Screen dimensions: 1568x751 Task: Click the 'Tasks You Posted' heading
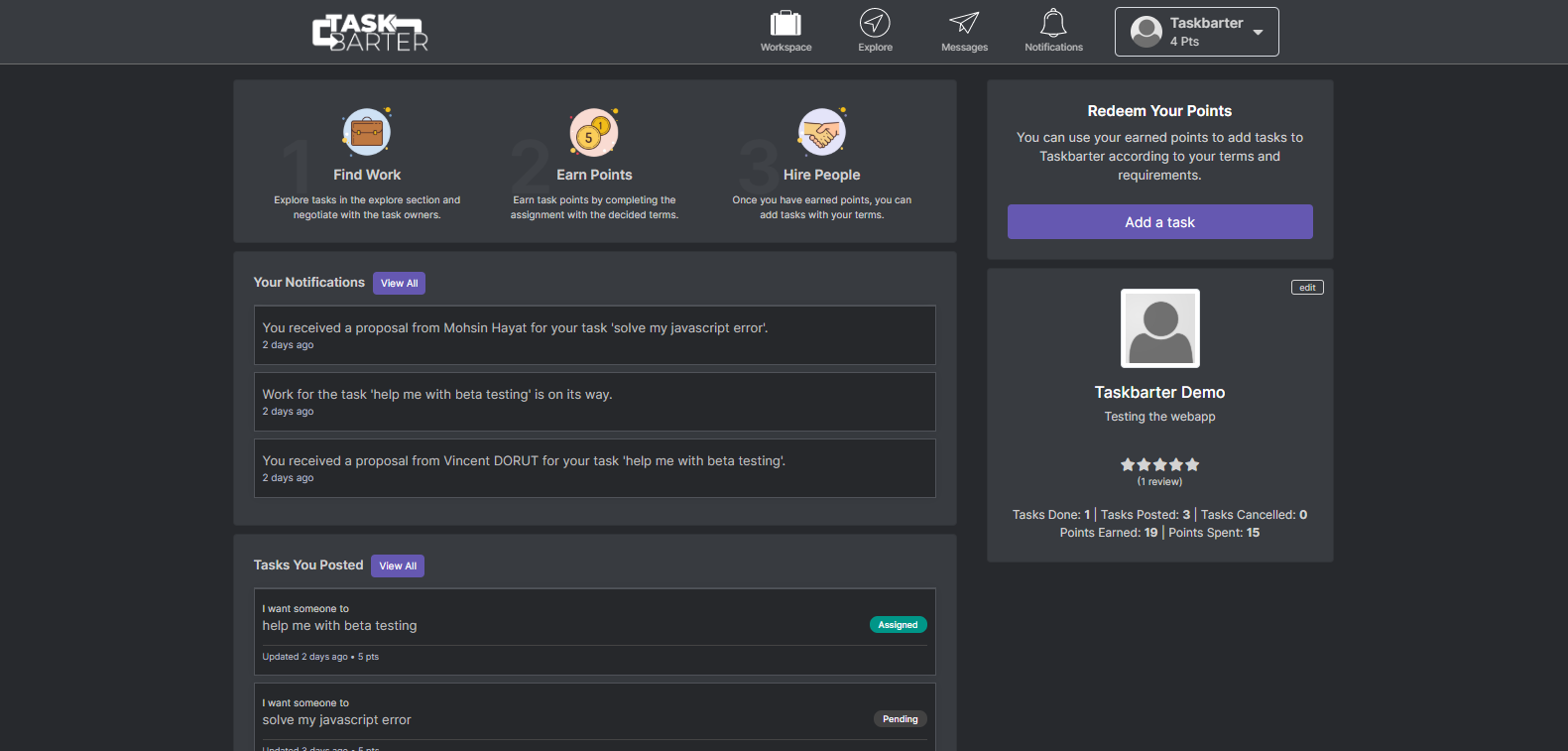point(308,565)
